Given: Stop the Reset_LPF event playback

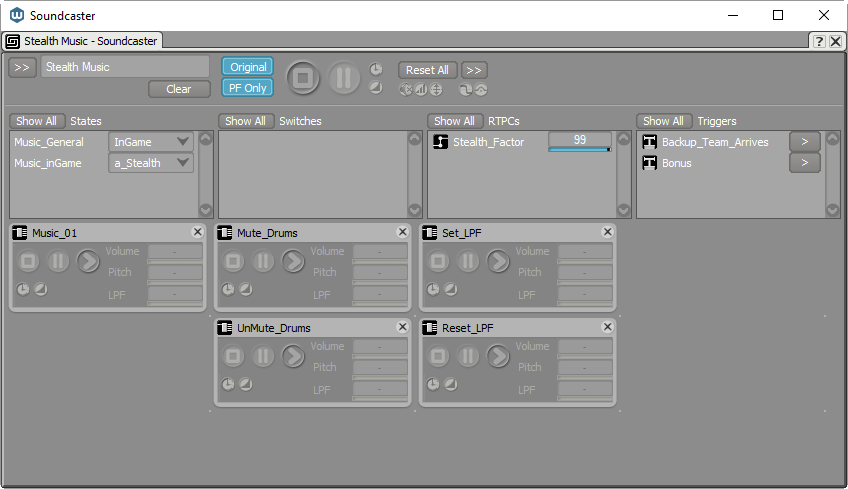Looking at the screenshot, I should 439,356.
